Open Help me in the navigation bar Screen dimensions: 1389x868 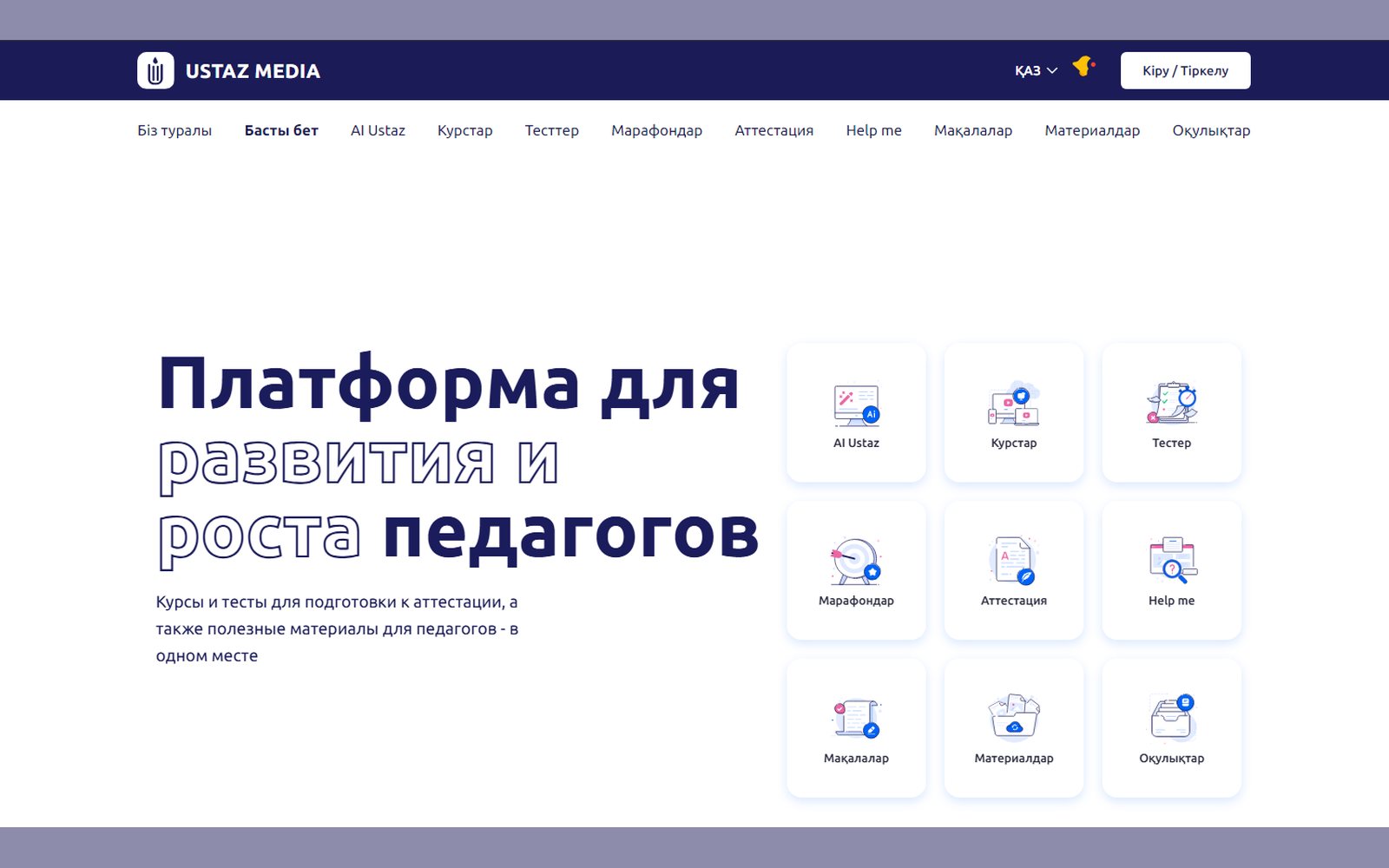(873, 130)
